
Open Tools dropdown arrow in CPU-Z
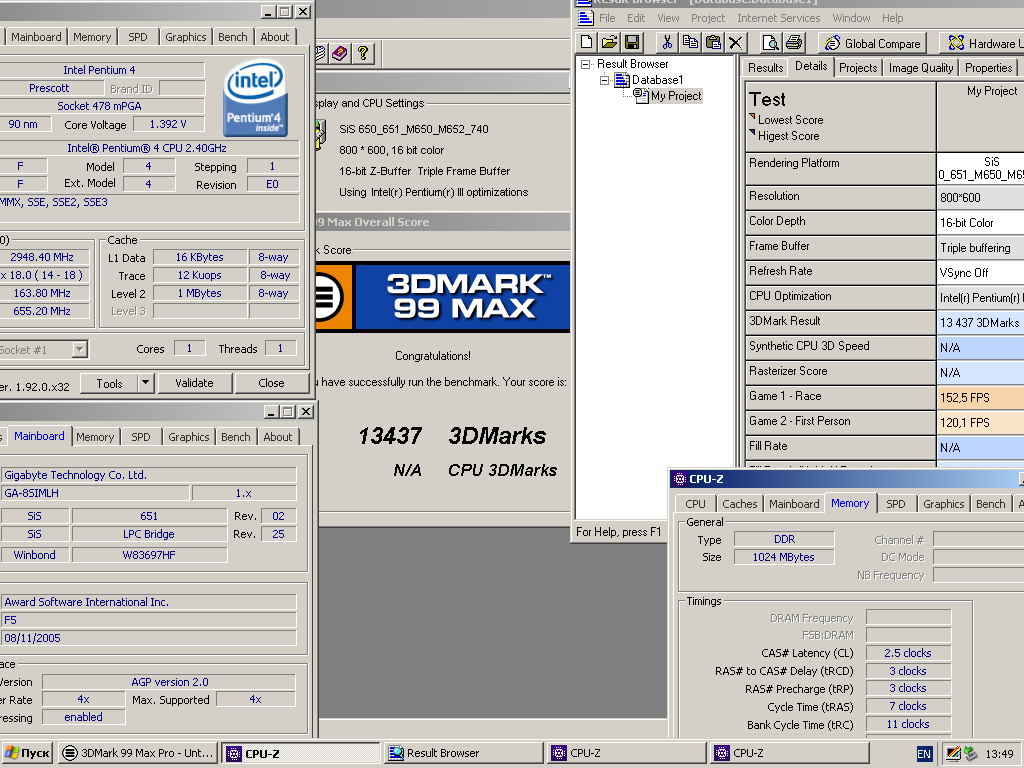[x=146, y=383]
